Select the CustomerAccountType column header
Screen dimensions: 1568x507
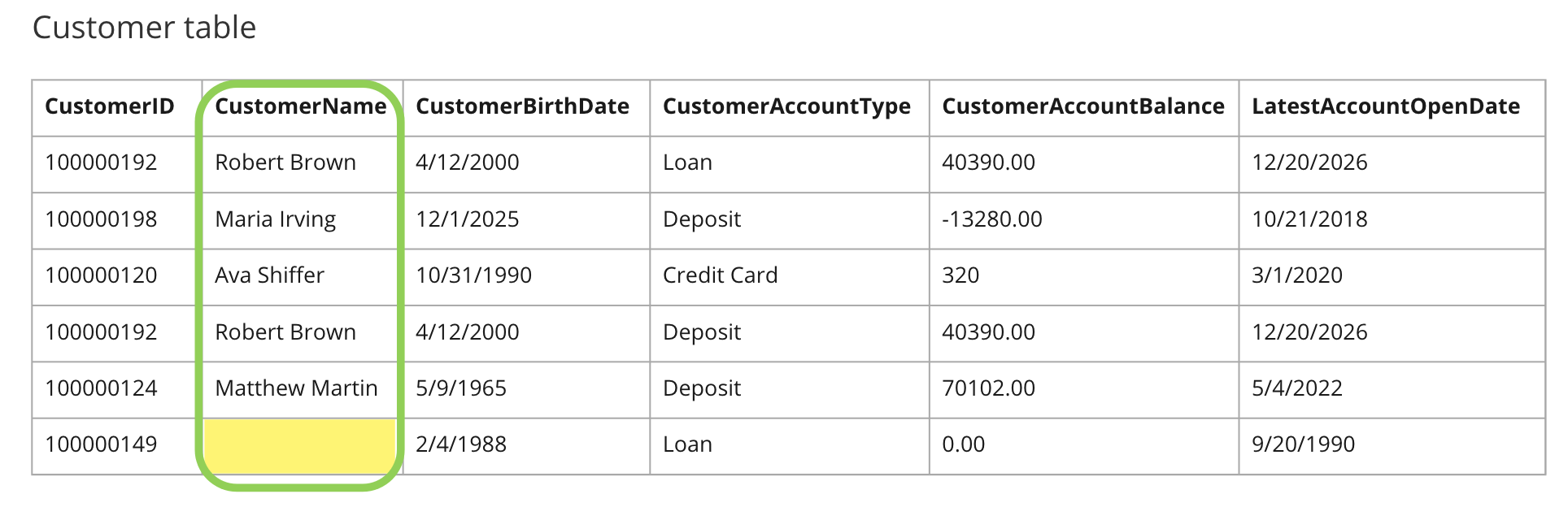click(790, 107)
